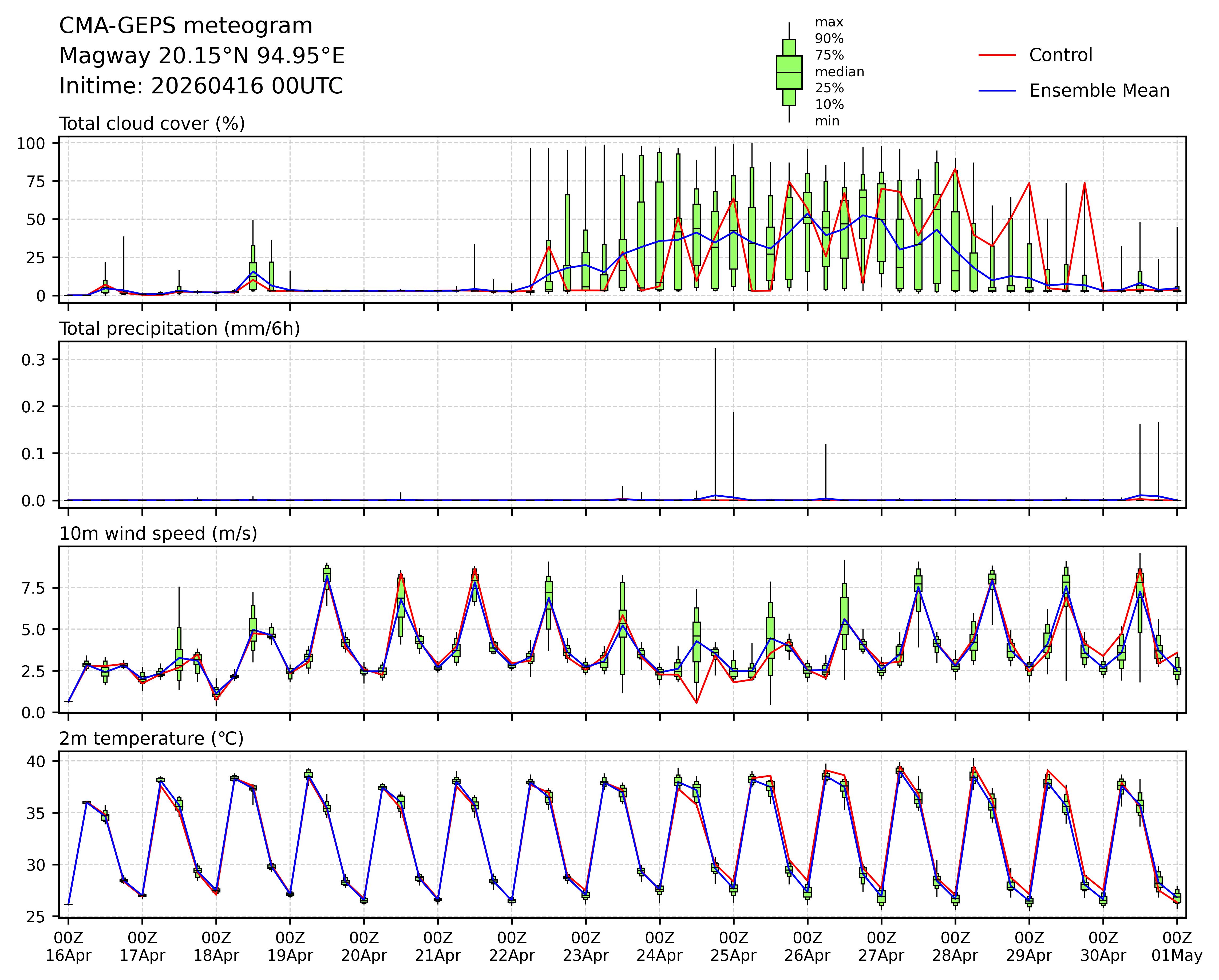Click the Initime 20260416 00UTC label

[201, 86]
